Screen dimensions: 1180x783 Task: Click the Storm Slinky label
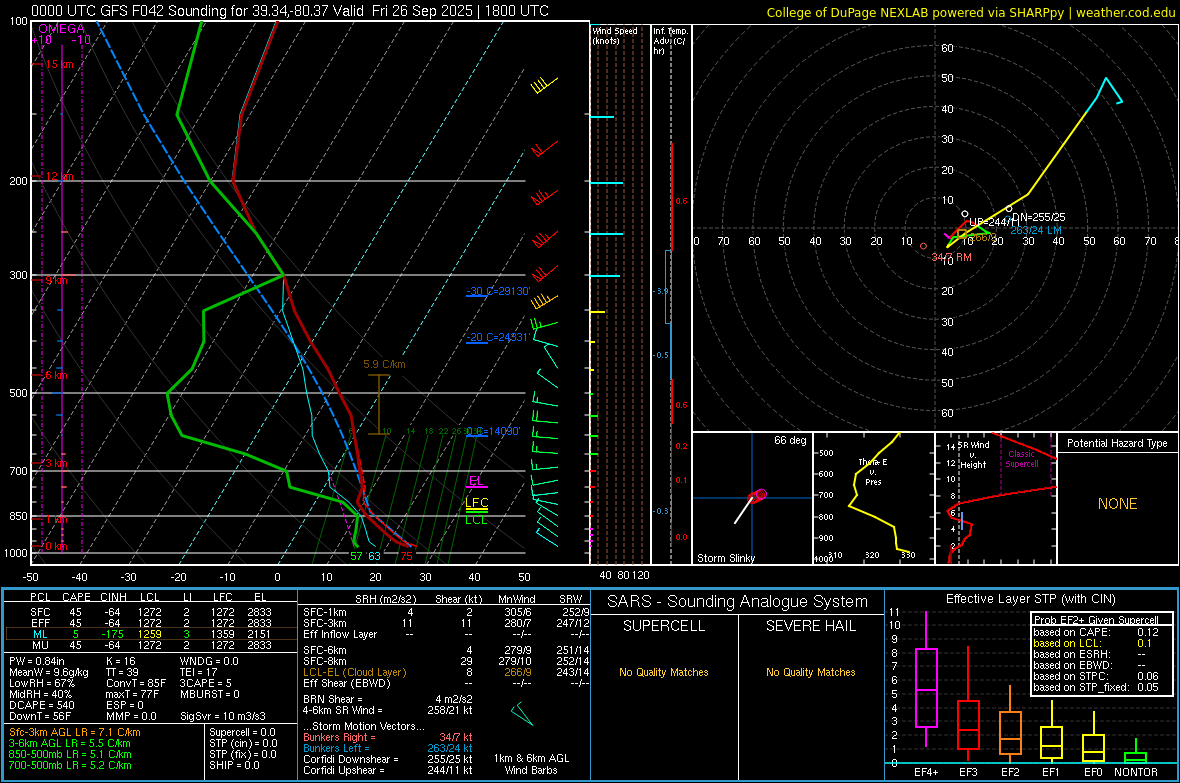(725, 558)
